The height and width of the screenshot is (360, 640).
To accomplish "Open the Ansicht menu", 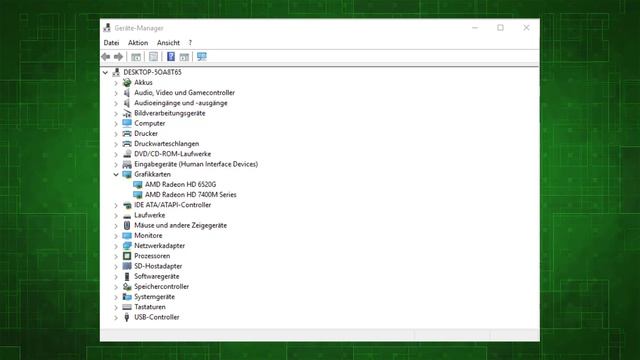I will coord(168,42).
